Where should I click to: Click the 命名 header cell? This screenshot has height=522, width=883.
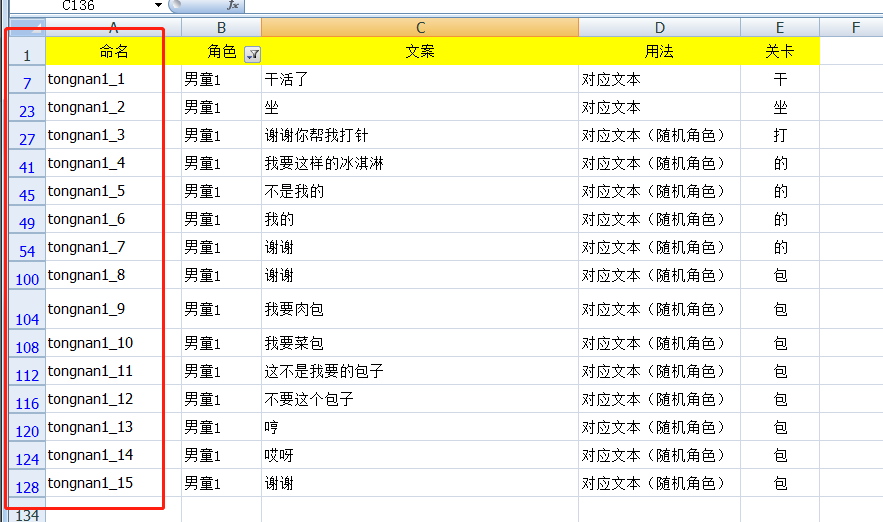point(113,51)
